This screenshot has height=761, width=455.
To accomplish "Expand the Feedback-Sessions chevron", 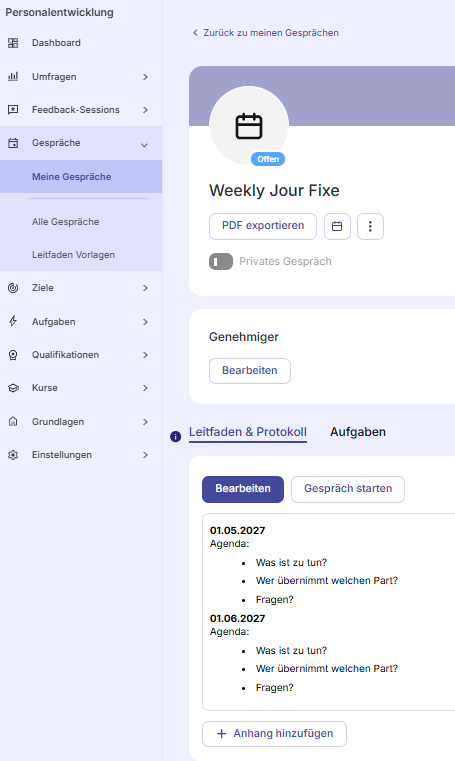I will point(145,110).
